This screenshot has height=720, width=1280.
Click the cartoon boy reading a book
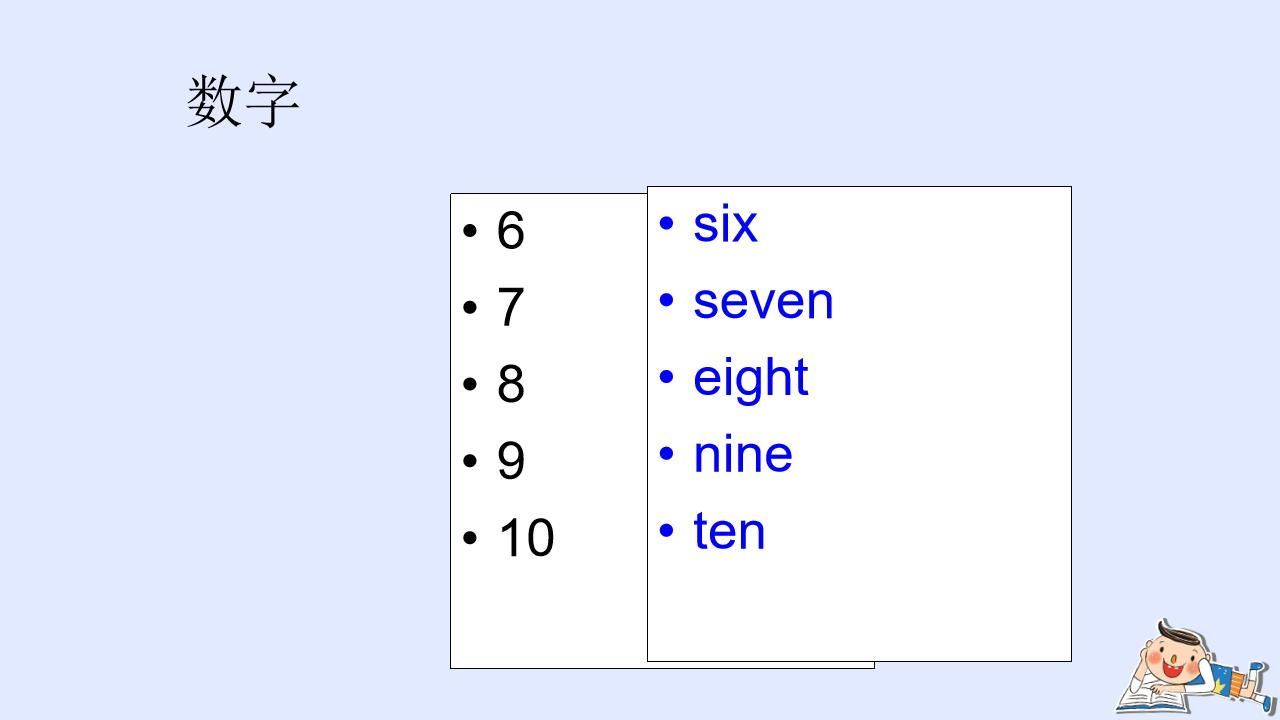pos(1188,668)
